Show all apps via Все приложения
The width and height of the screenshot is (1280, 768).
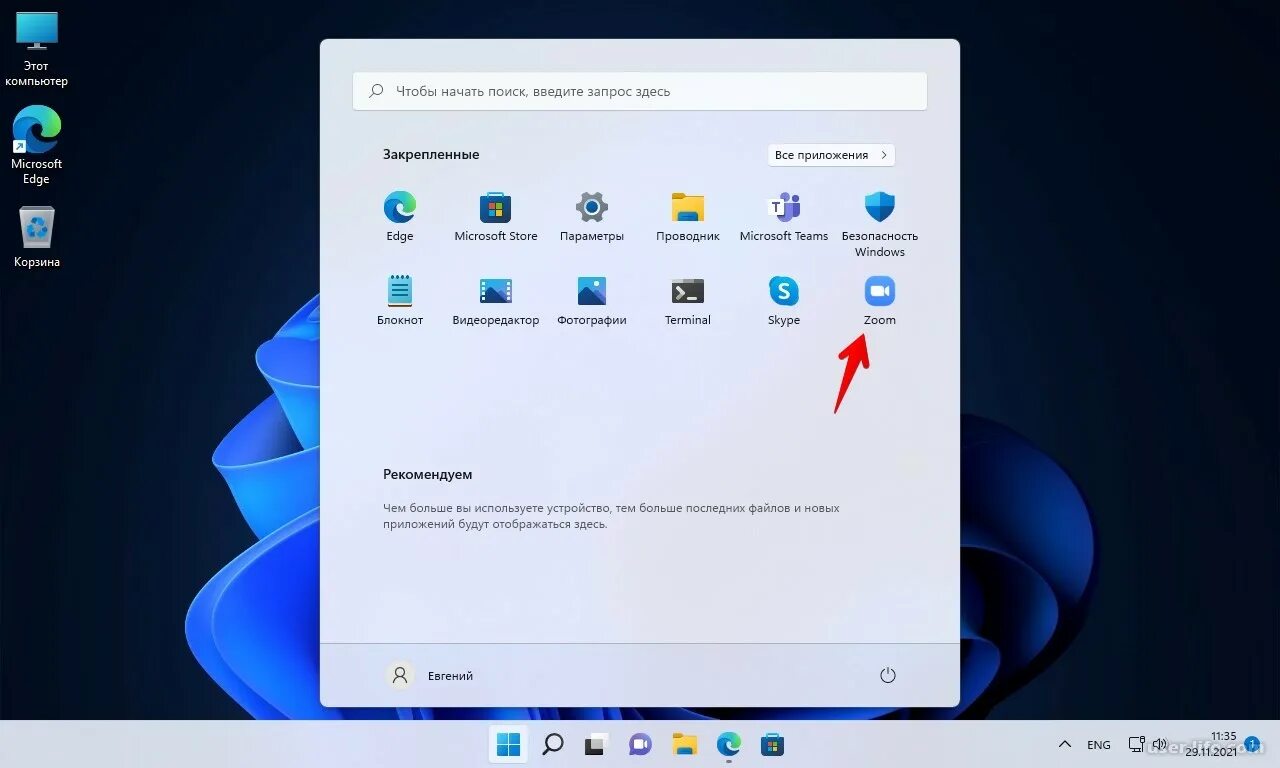click(x=831, y=155)
